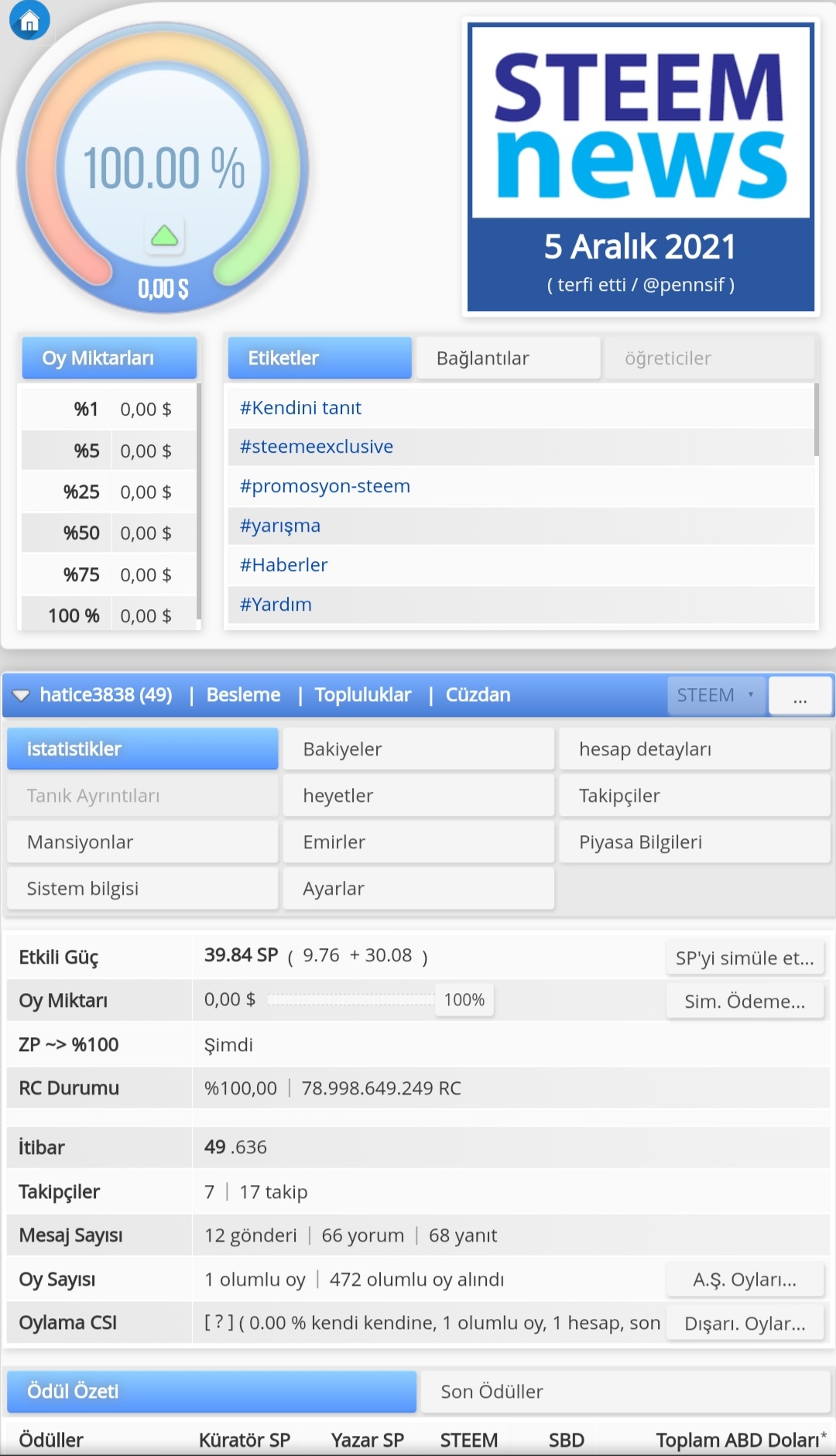Image resolution: width=836 pixels, height=1456 pixels.
Task: Open the Besleme link
Action: coord(243,695)
